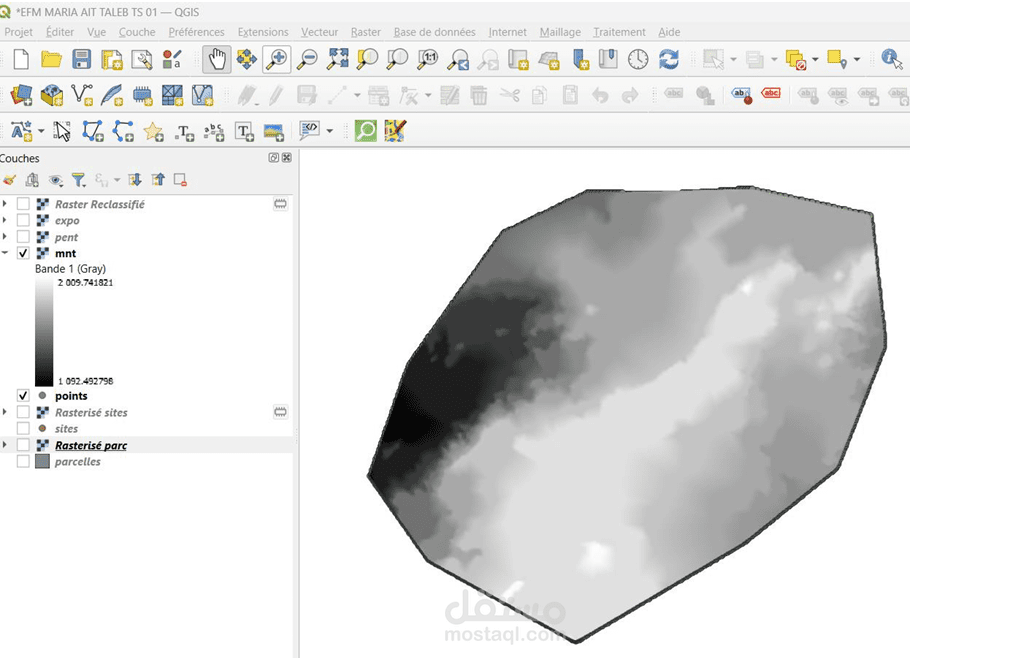Viewport: 1012px width, 658px height.
Task: Open the Maillage menu
Action: coord(560,32)
